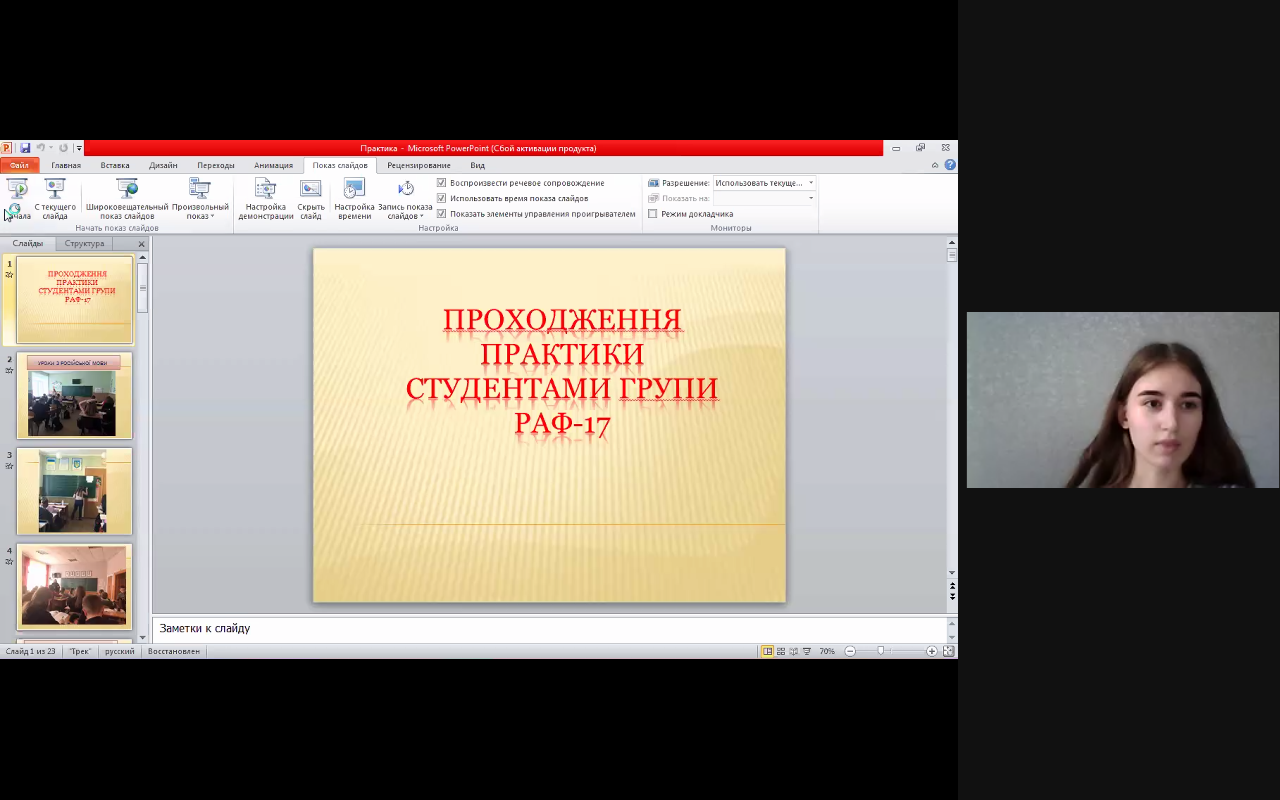Toggle the play narrations (речевое сопровождение) checkbox
Image resolution: width=1280 pixels, height=800 pixels.
pos(442,183)
